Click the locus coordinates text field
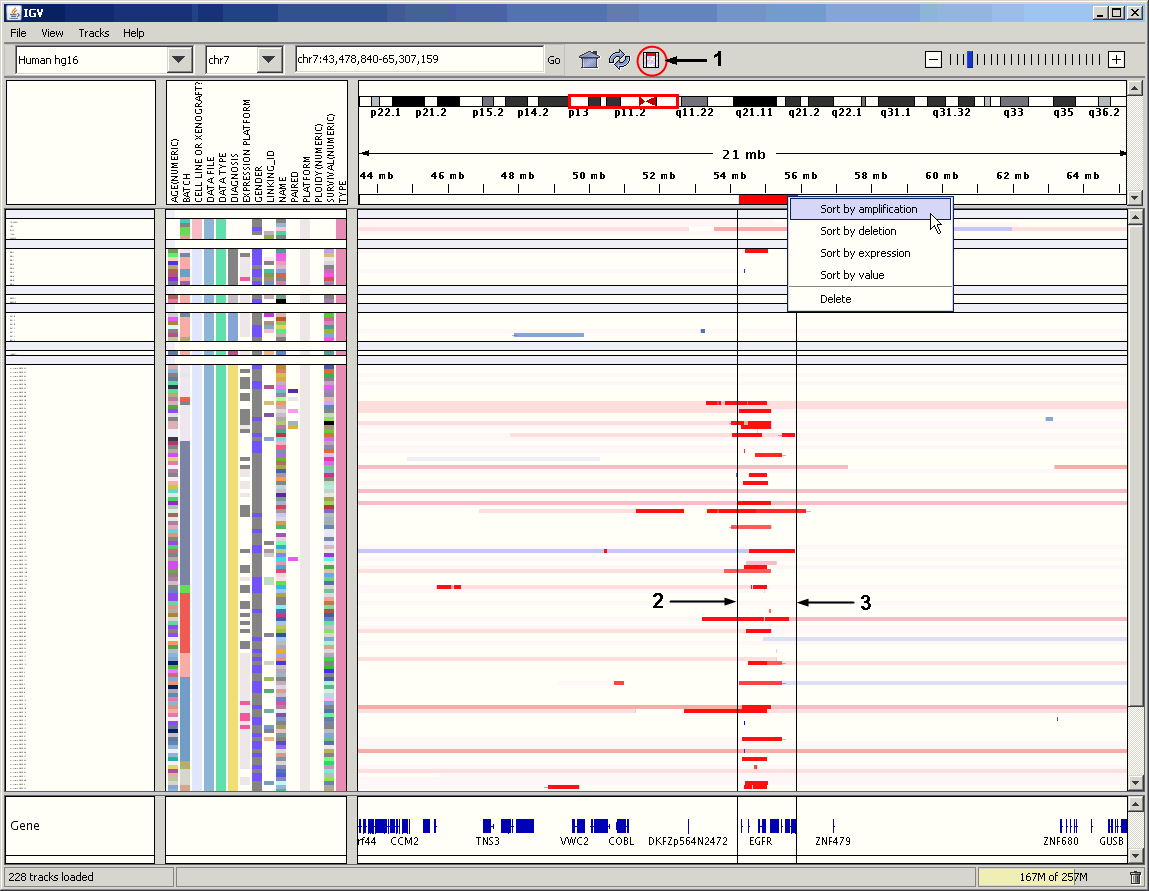 coord(419,60)
